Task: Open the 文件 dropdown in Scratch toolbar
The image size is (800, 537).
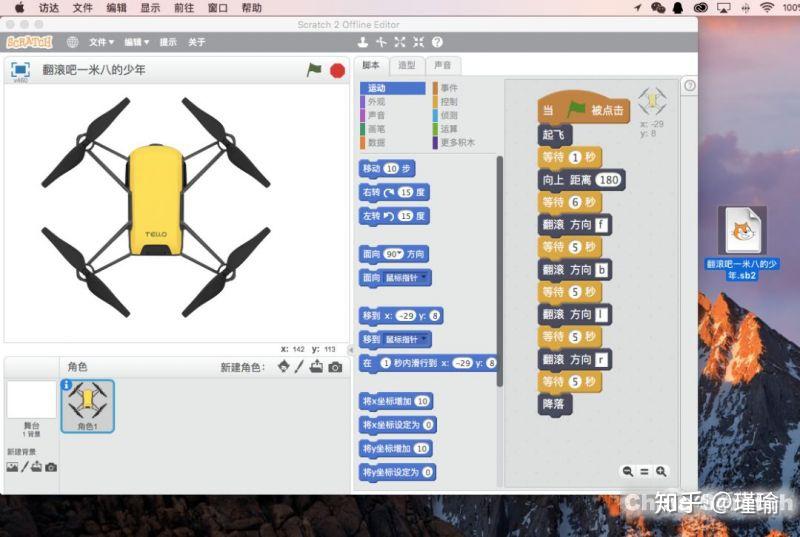Action: point(102,42)
